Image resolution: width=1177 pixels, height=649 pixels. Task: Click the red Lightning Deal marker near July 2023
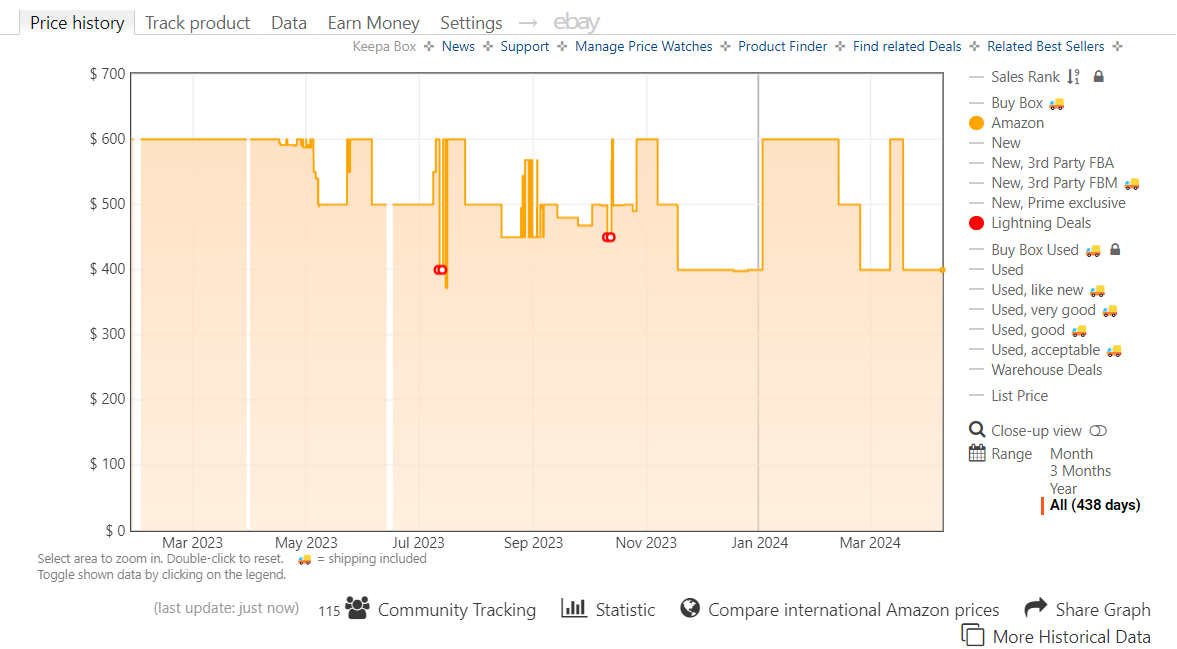pyautogui.click(x=440, y=269)
